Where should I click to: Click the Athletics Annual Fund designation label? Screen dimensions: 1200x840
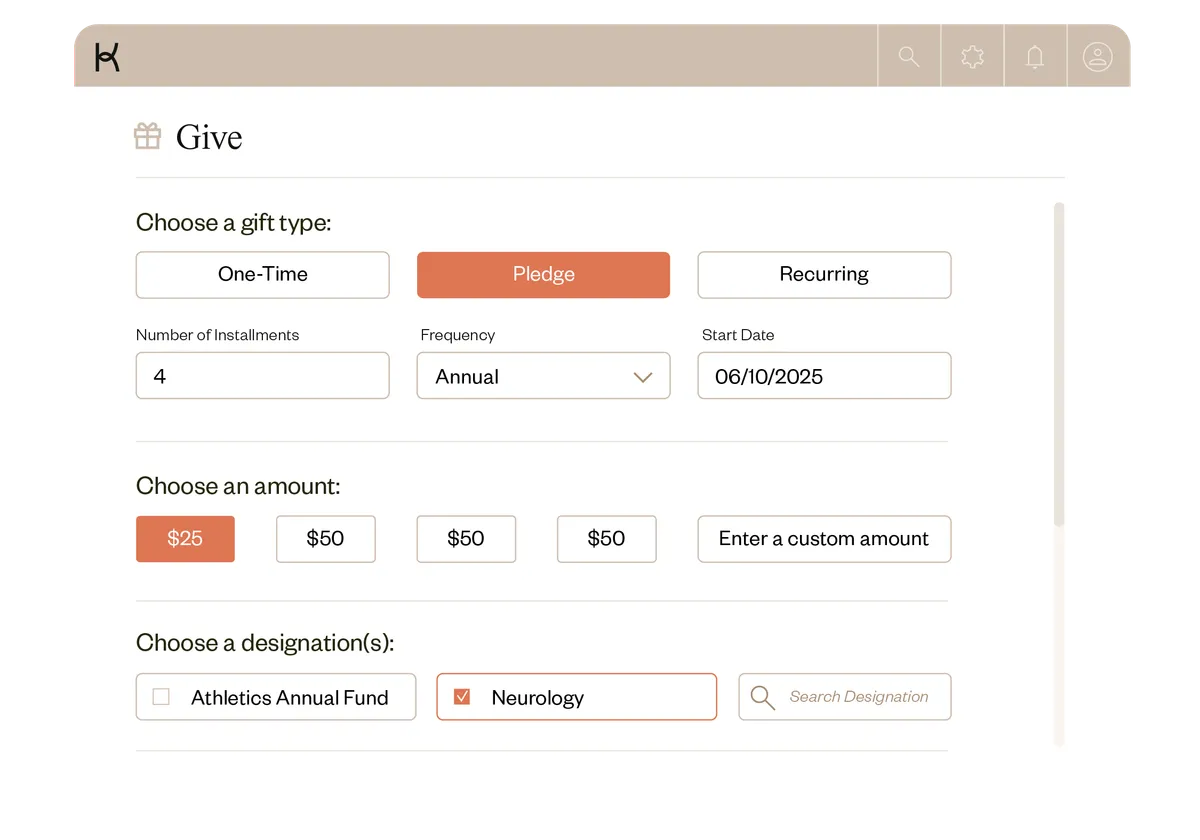coord(290,698)
